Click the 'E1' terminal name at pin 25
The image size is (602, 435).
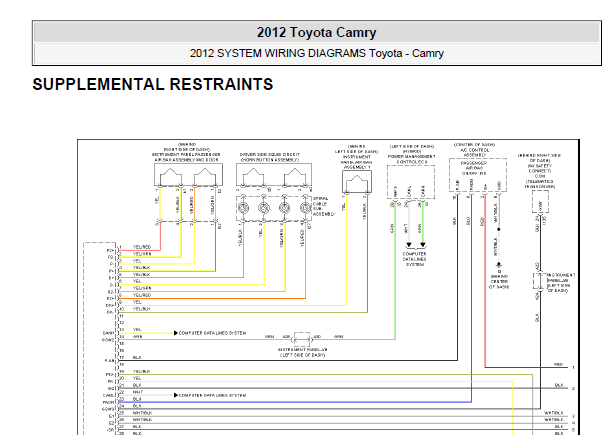112,416
